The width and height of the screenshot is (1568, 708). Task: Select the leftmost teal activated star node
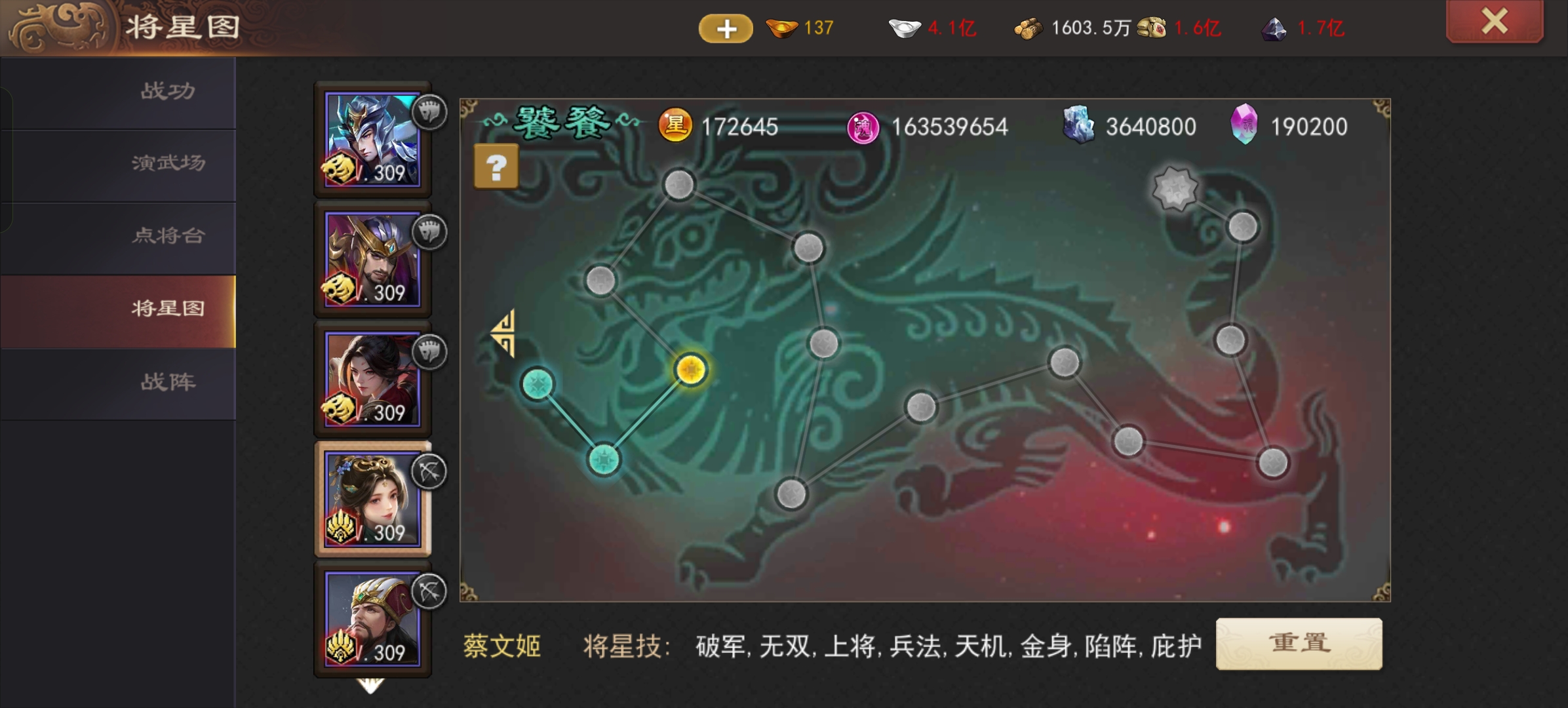(x=538, y=384)
